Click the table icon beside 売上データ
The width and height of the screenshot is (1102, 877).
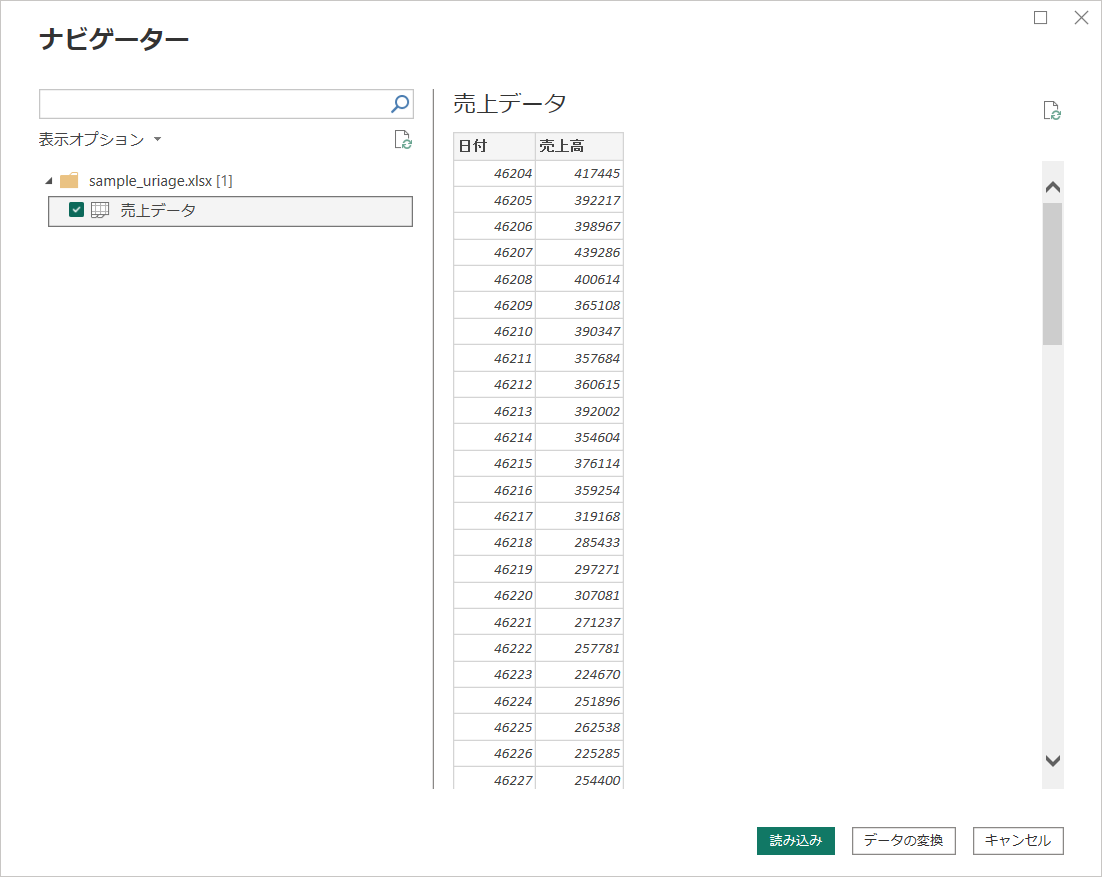pyautogui.click(x=100, y=210)
